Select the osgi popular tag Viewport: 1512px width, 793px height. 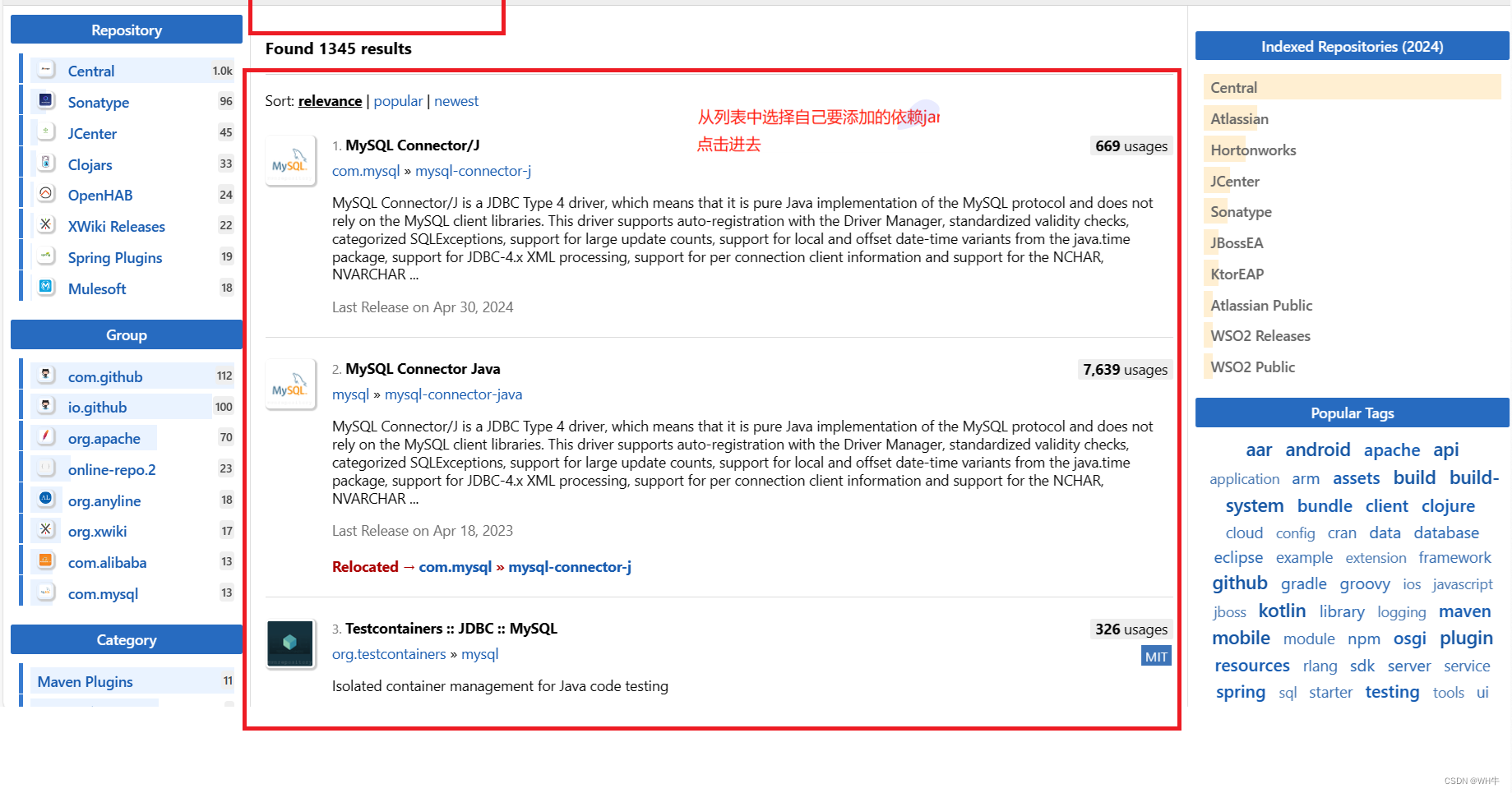coord(1409,639)
